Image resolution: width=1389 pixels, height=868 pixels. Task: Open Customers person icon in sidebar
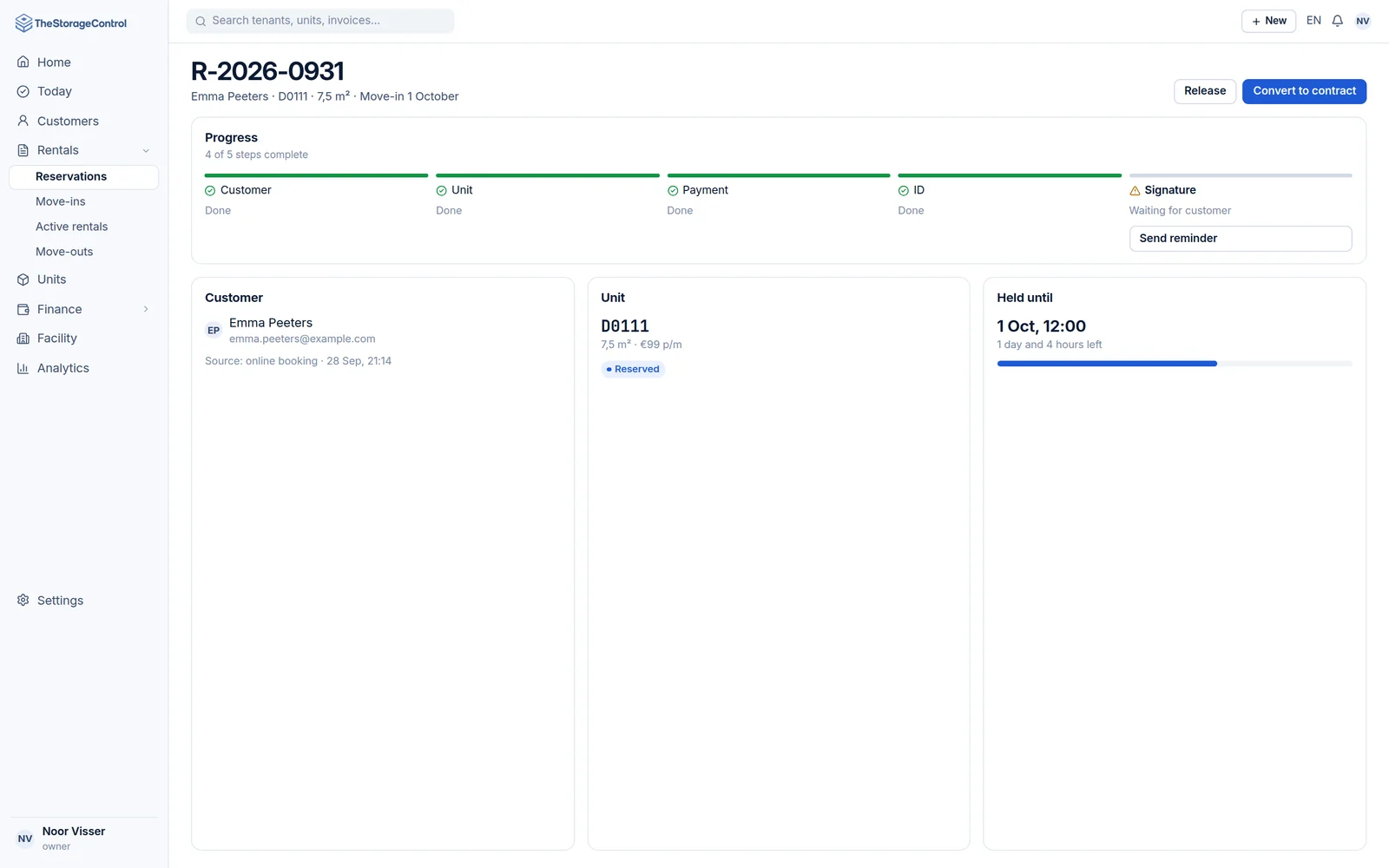click(23, 121)
